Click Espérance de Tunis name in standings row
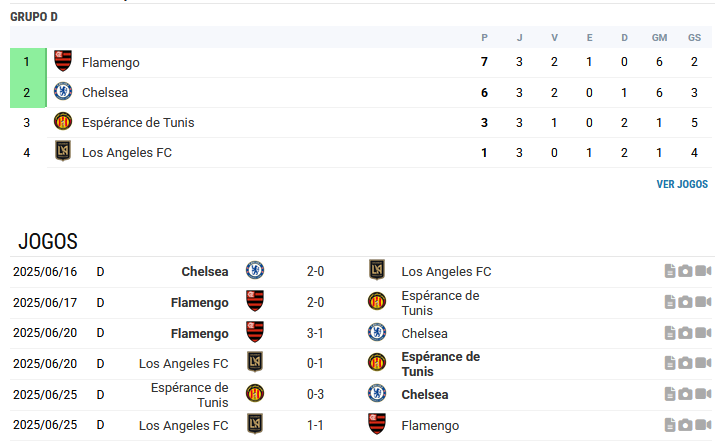The width and height of the screenshot is (715, 443). click(138, 123)
